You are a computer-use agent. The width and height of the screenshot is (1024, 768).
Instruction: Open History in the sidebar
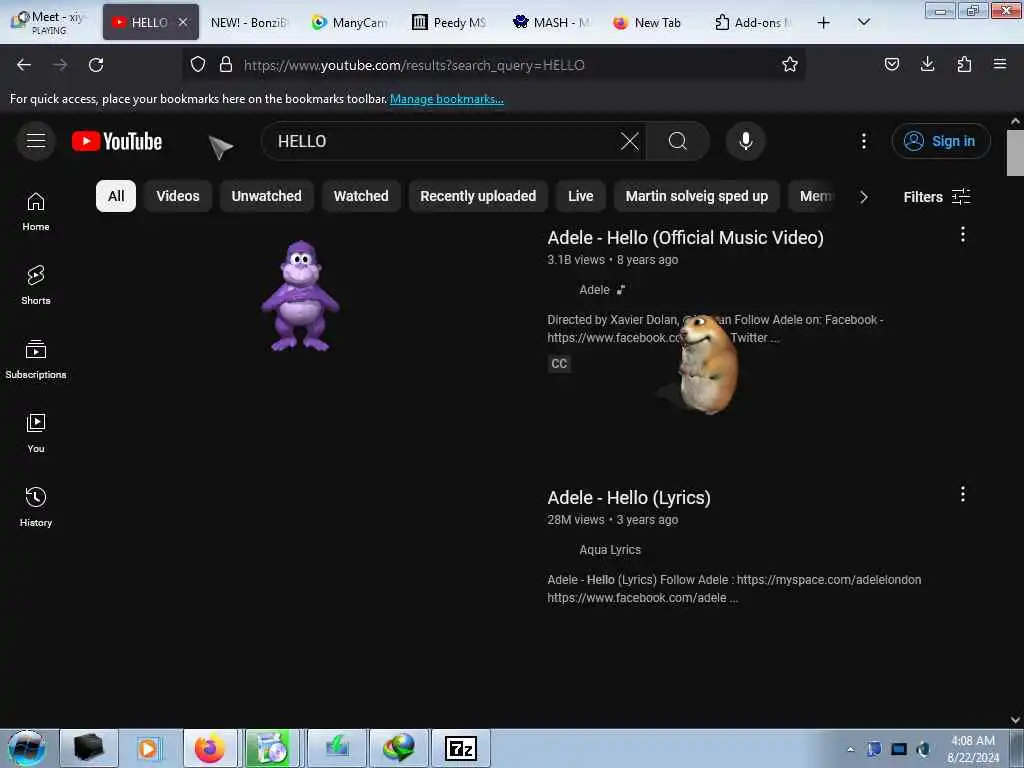[36, 507]
